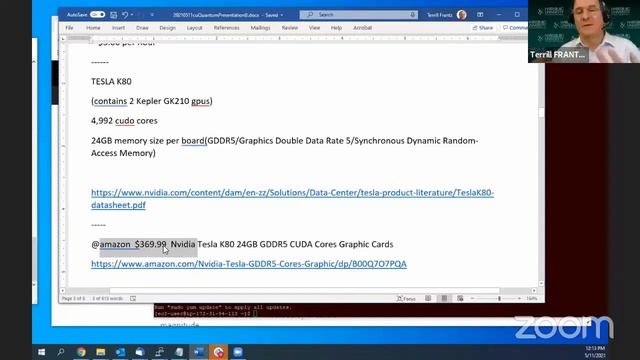This screenshot has height=360, width=640.
Task: Click the Save icon in title bar
Action: [113, 15]
